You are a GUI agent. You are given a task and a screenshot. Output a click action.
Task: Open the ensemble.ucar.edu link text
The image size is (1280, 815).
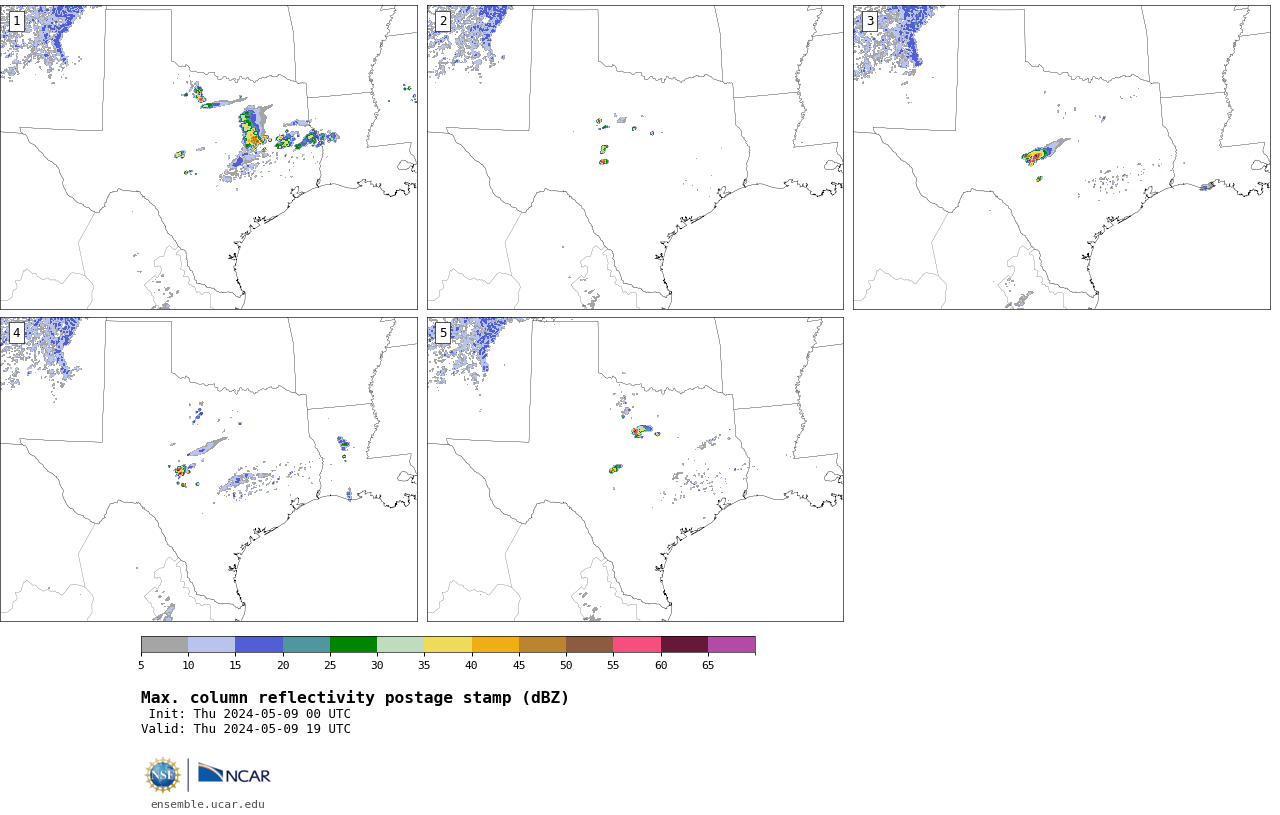coord(208,804)
